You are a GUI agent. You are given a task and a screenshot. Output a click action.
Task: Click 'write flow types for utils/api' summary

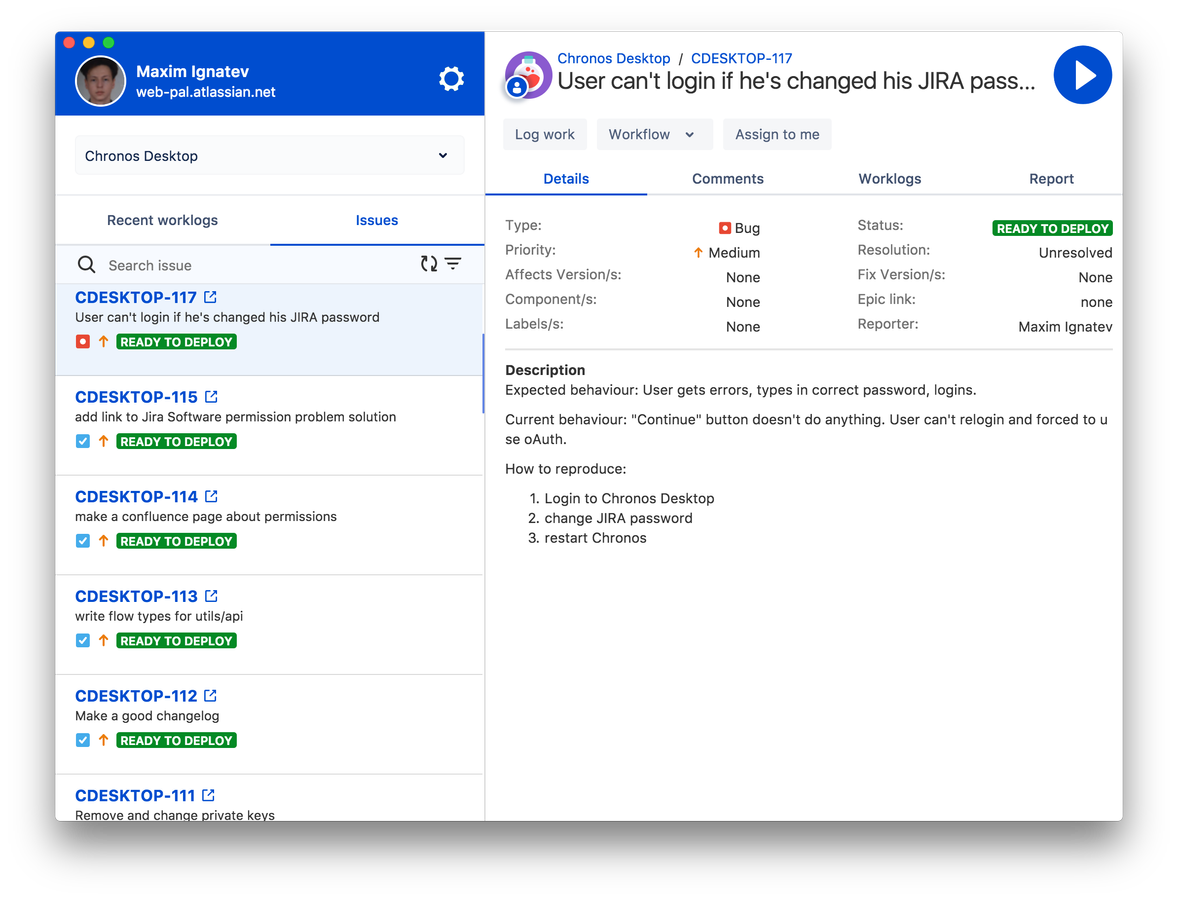[x=159, y=616]
